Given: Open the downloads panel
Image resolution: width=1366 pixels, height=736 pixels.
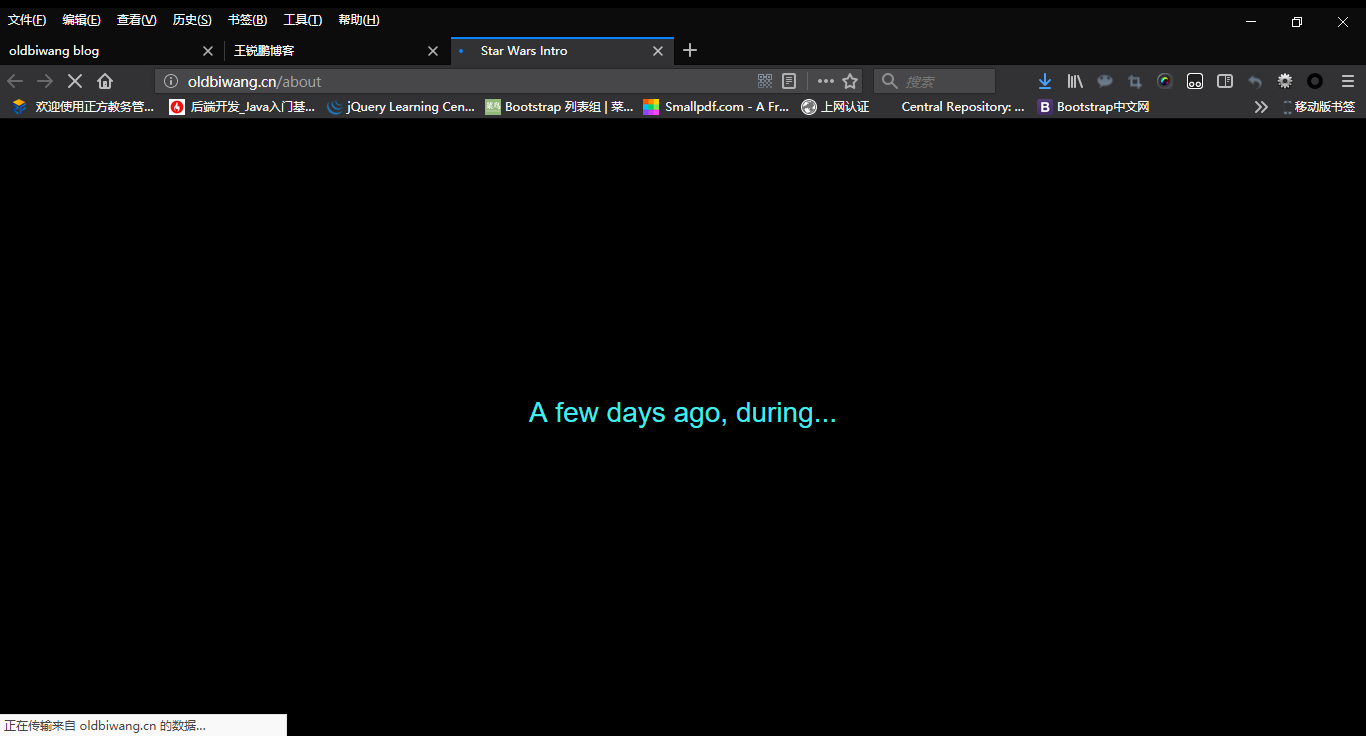Looking at the screenshot, I should (1045, 81).
